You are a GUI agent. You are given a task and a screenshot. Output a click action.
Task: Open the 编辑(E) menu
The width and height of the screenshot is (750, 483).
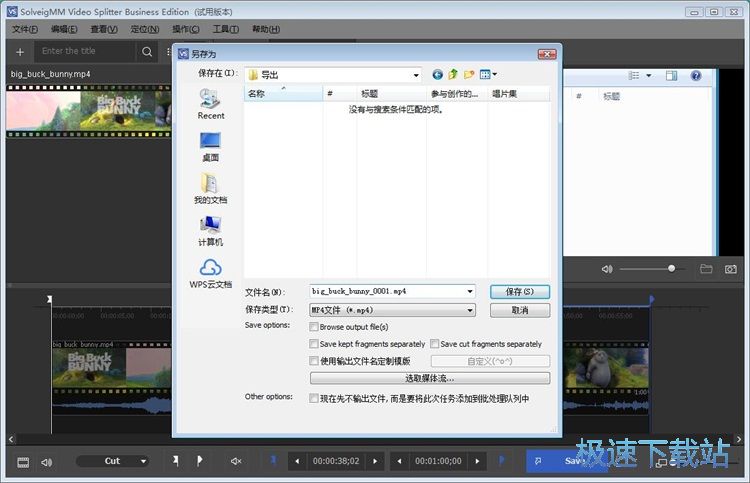tap(64, 29)
